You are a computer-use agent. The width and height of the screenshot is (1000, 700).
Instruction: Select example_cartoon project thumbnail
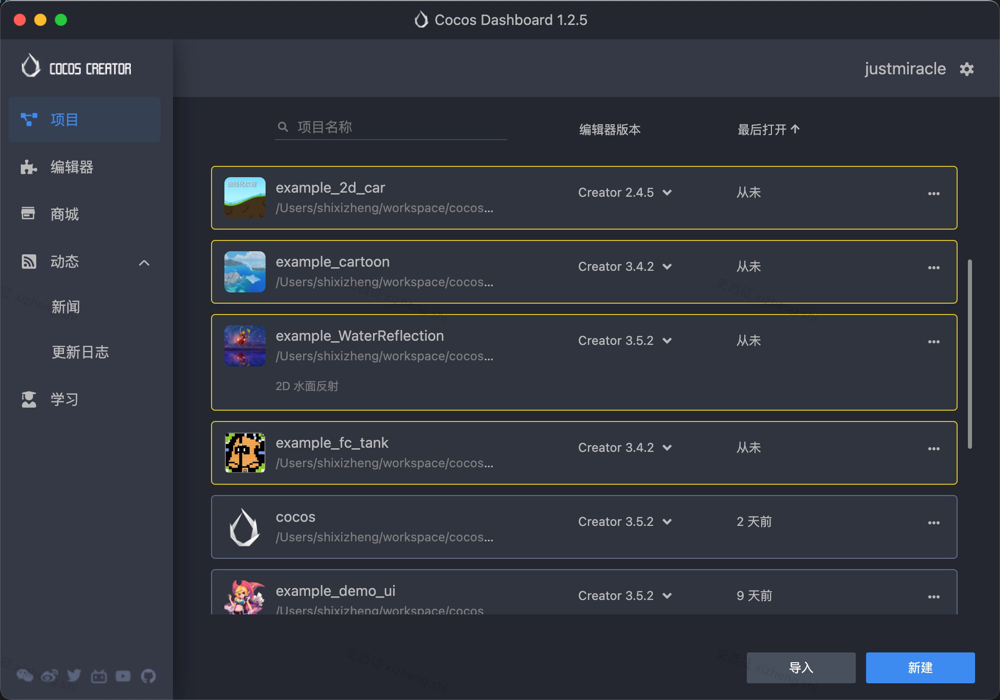pos(245,272)
